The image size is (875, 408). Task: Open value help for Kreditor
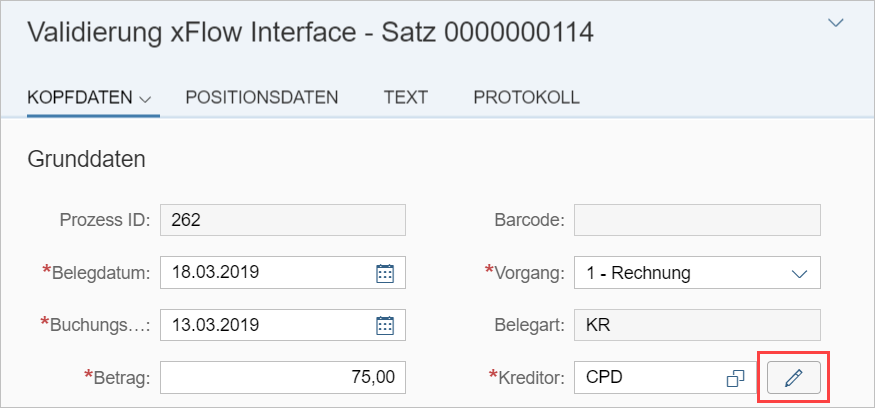click(x=735, y=378)
